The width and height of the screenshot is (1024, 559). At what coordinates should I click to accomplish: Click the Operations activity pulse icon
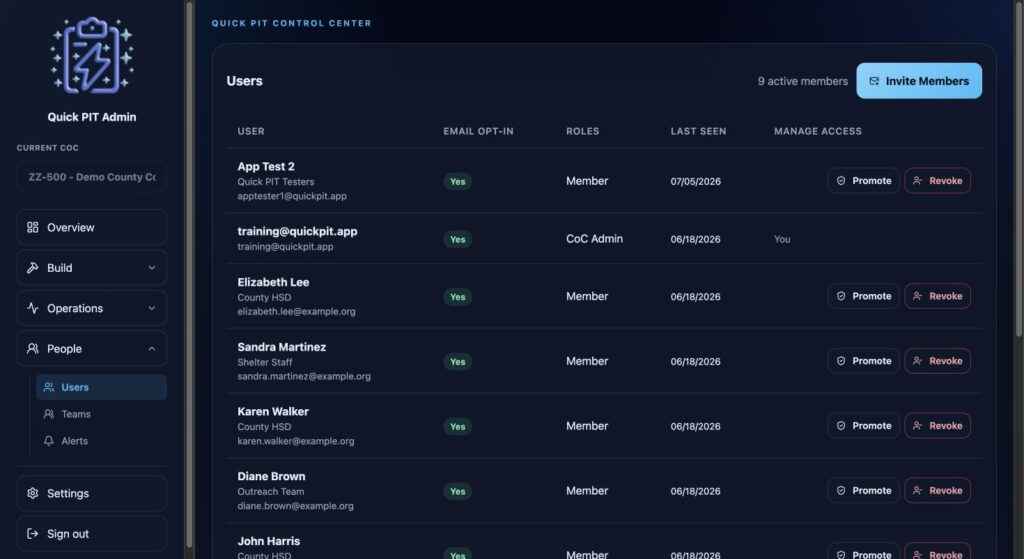[x=33, y=308]
